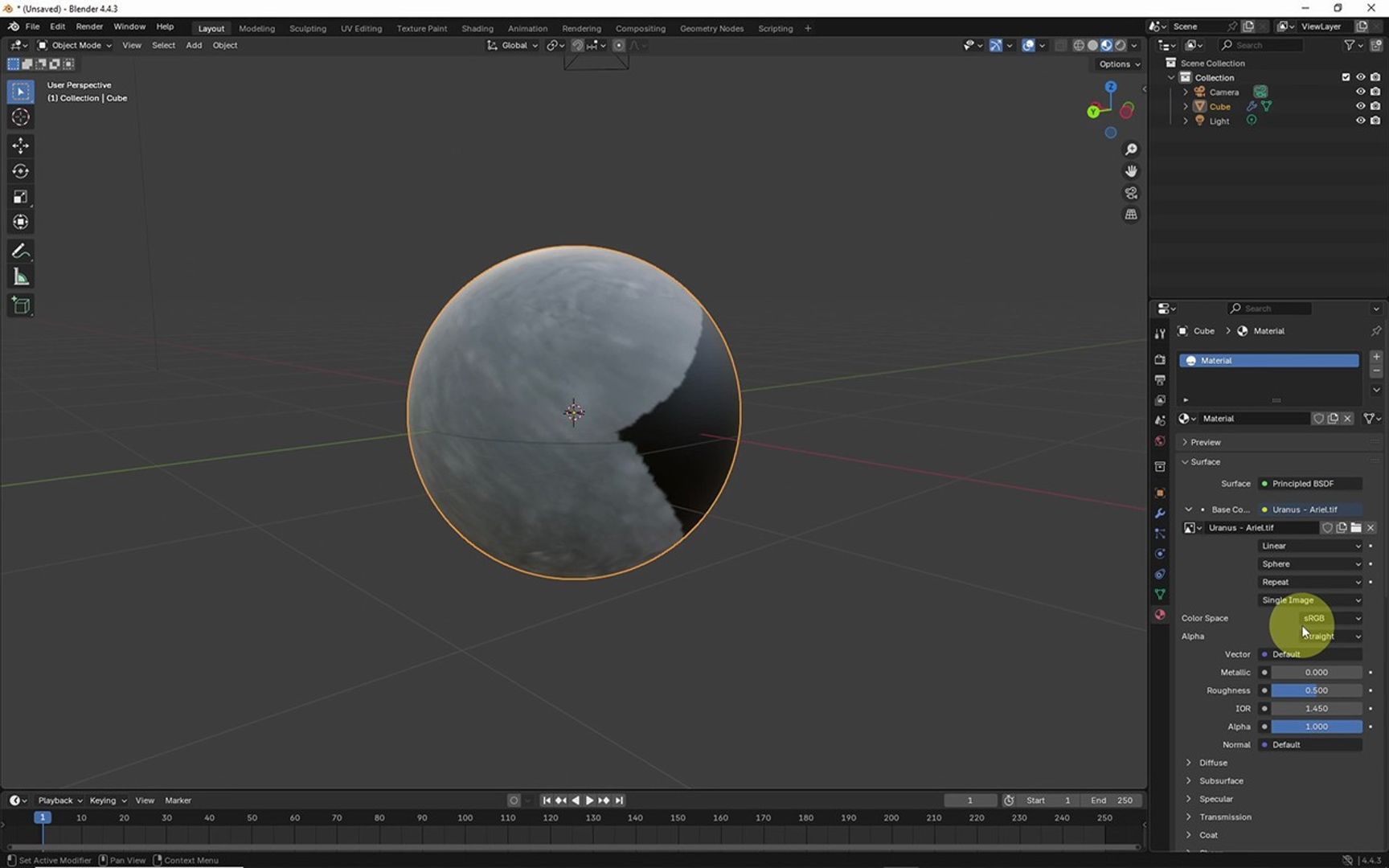This screenshot has width=1389, height=868.
Task: Switch orthographic/perspective grid icon
Action: [x=1131, y=215]
